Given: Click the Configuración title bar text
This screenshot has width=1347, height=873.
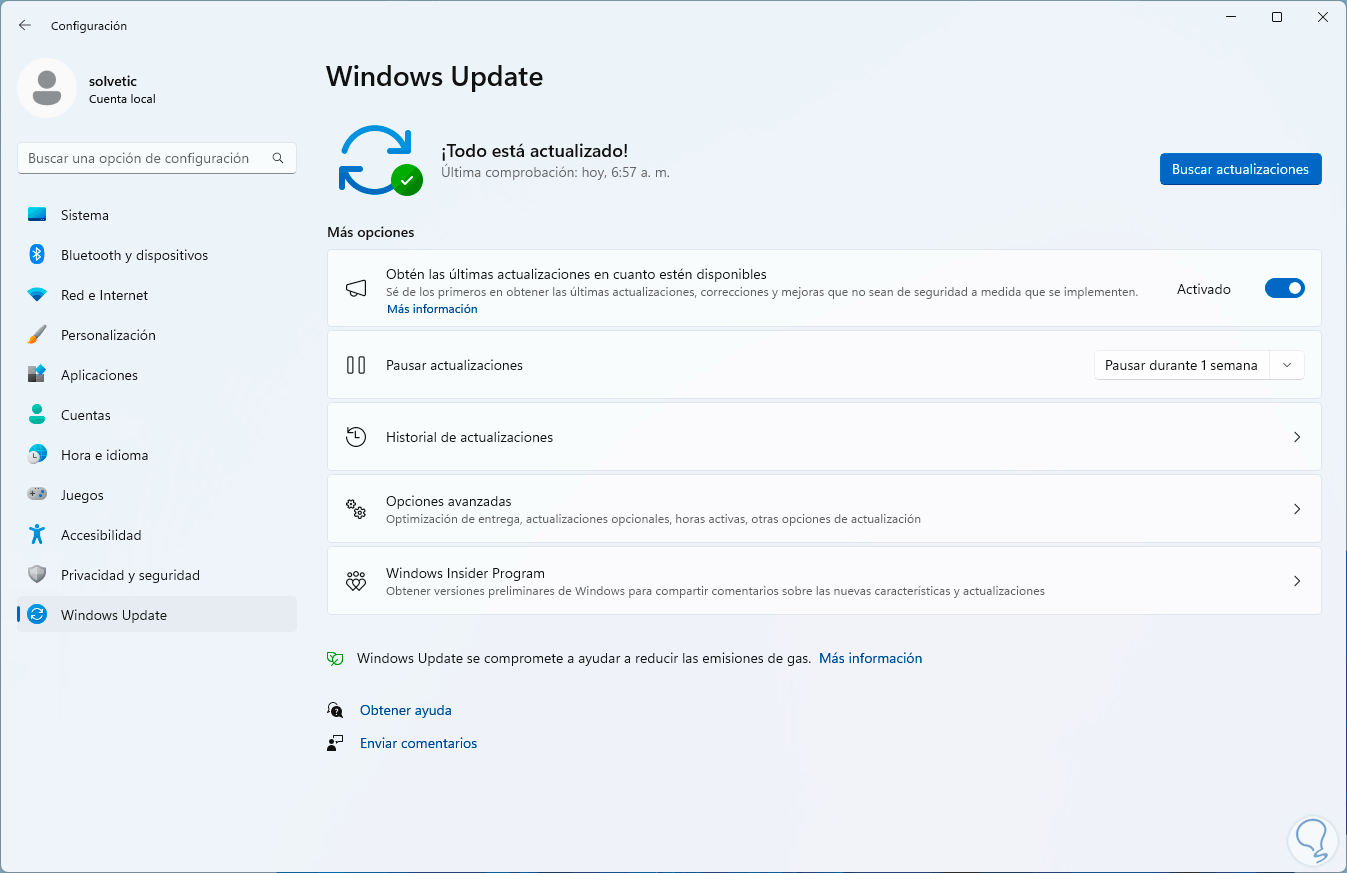Looking at the screenshot, I should point(89,26).
